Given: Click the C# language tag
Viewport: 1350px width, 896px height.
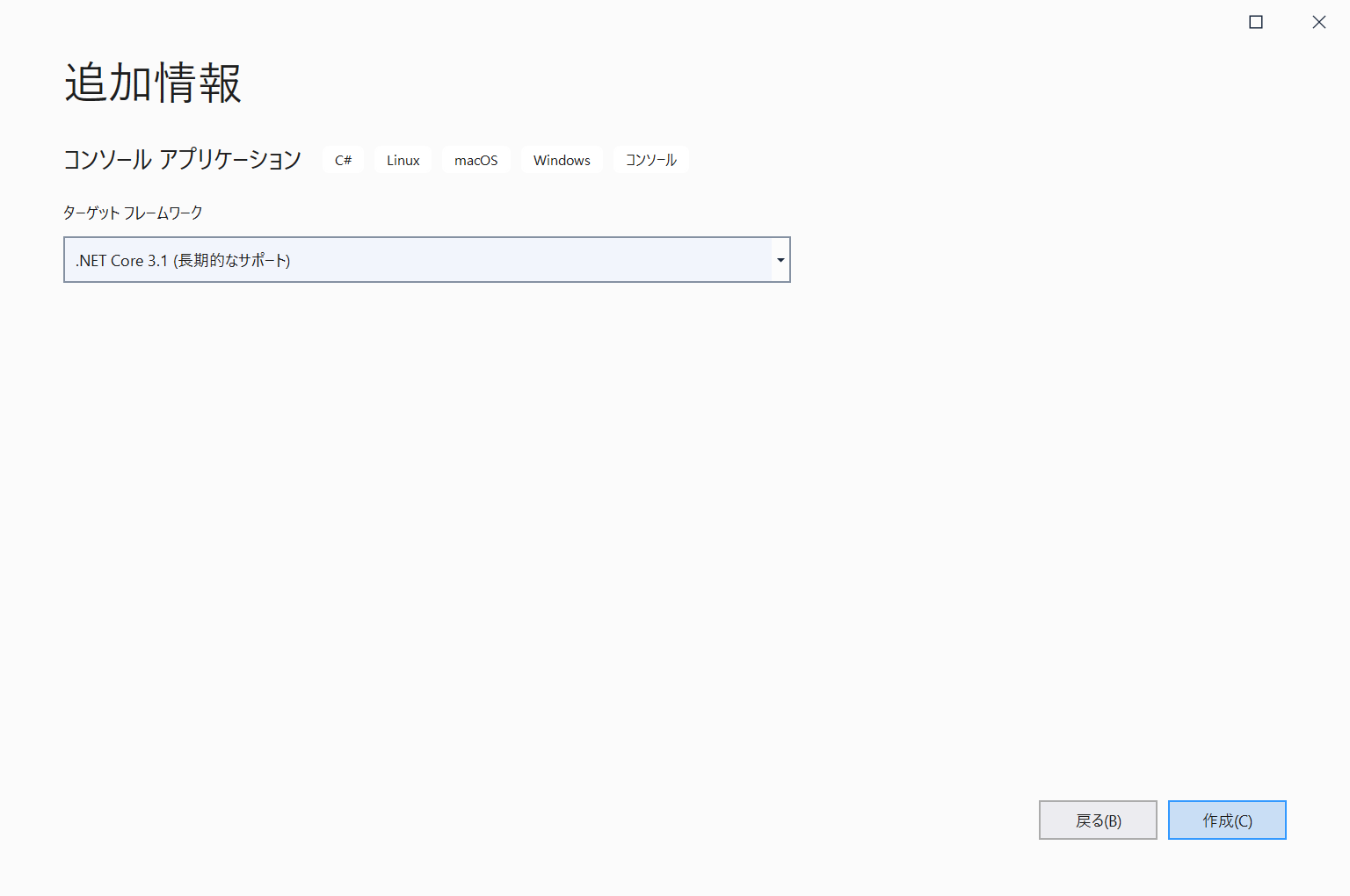Looking at the screenshot, I should (344, 160).
